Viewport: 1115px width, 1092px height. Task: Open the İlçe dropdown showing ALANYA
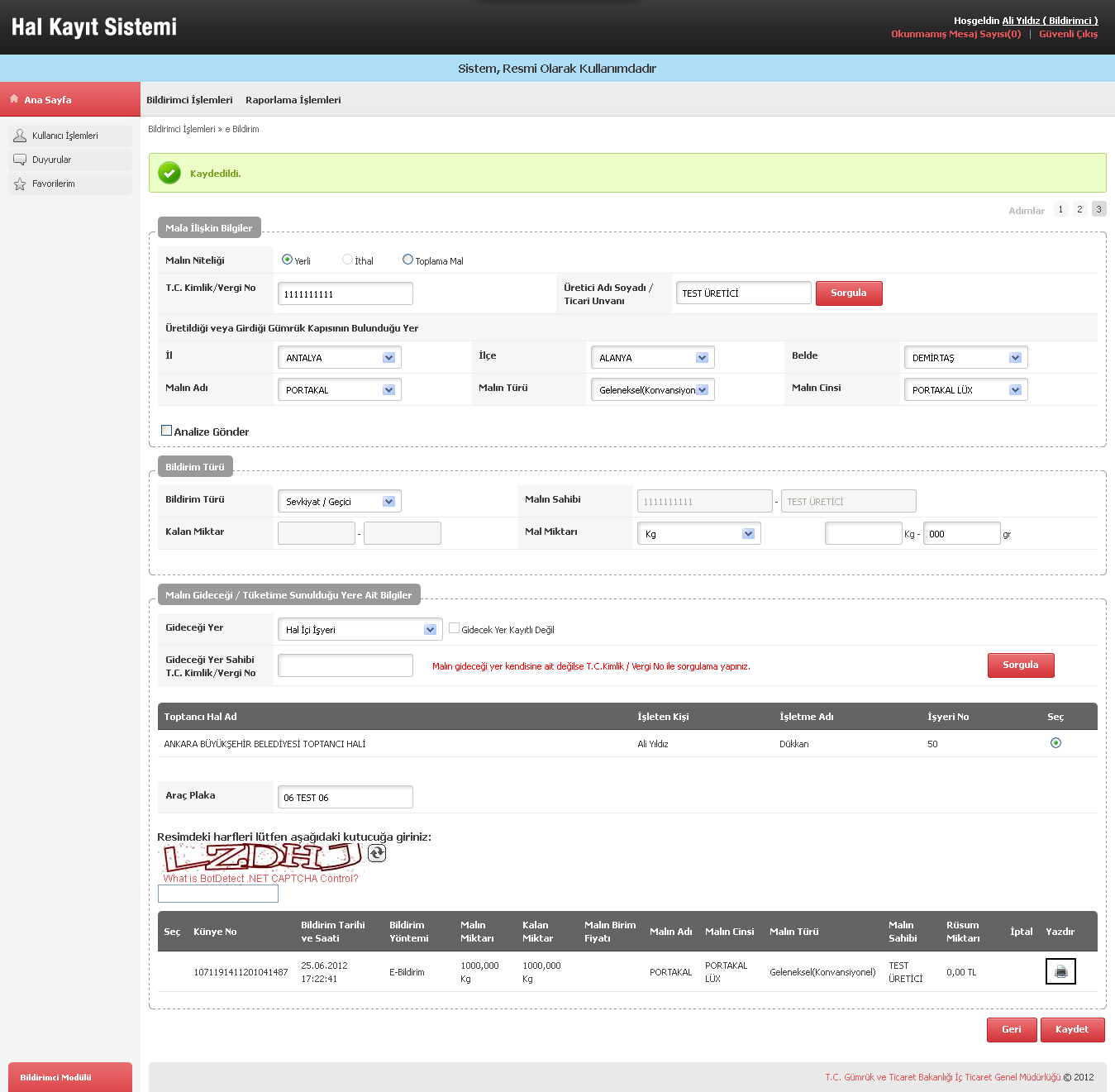click(x=652, y=357)
